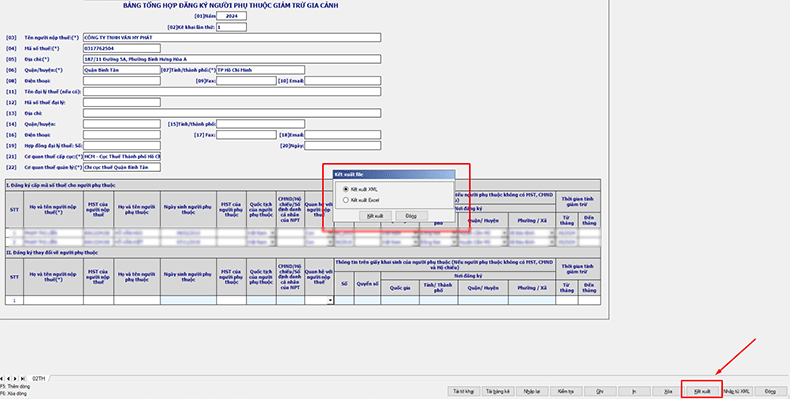The height and width of the screenshot is (399, 790).
Task: Open row 2 'Phường/Xã' dropdown in section I
Action: 552,242
